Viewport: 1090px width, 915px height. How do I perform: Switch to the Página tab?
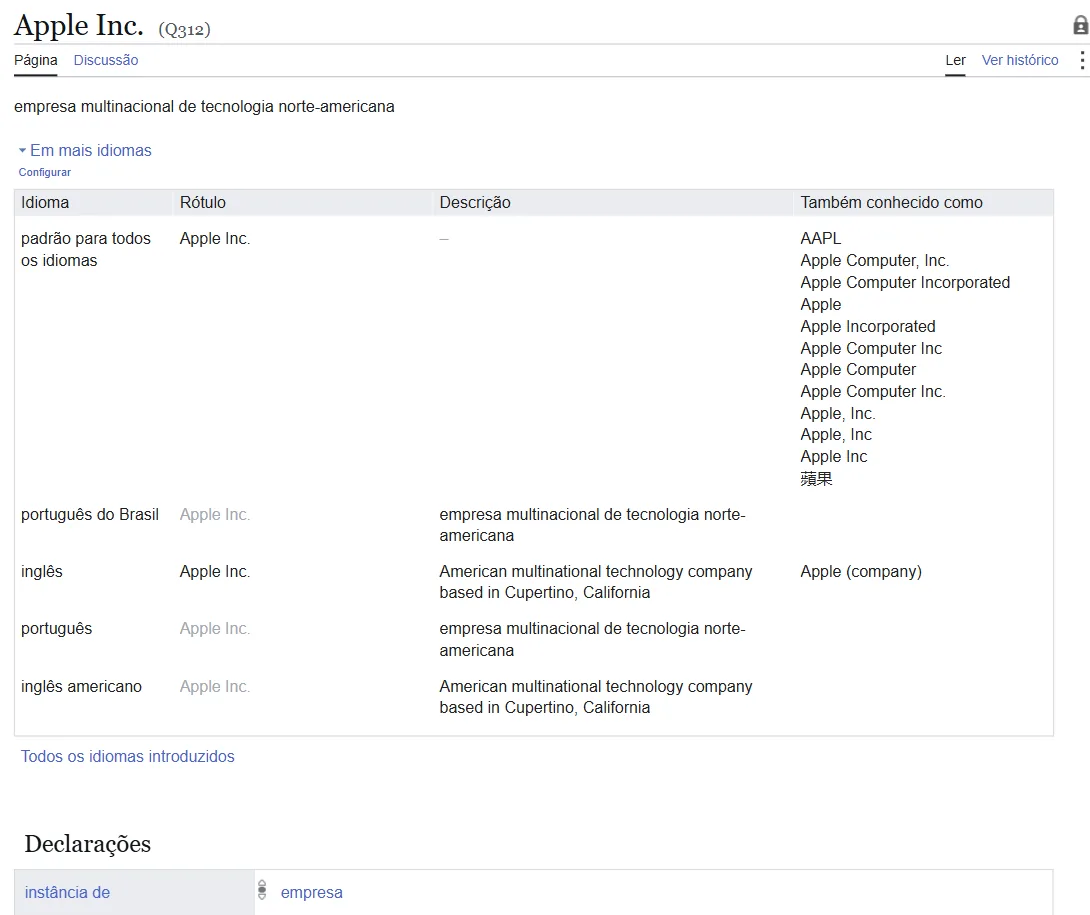click(x=35, y=60)
